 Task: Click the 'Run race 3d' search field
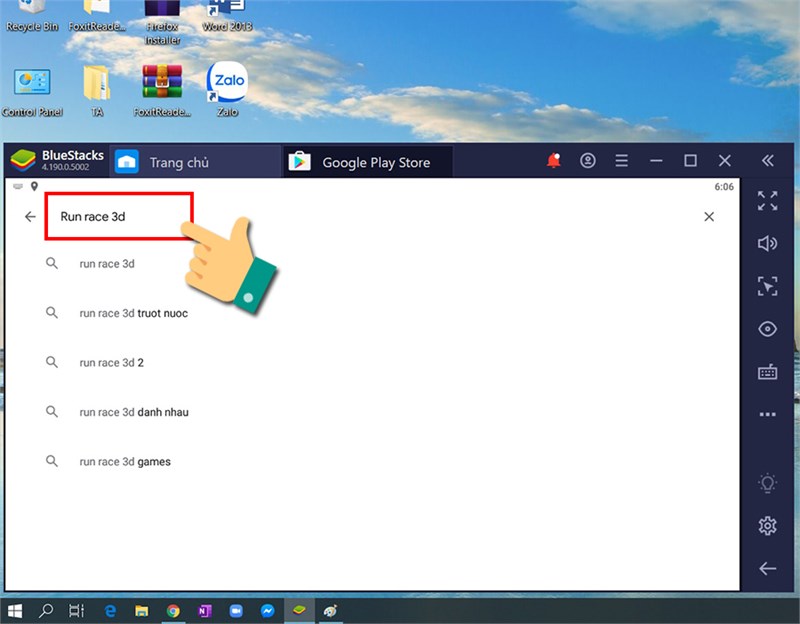[119, 216]
